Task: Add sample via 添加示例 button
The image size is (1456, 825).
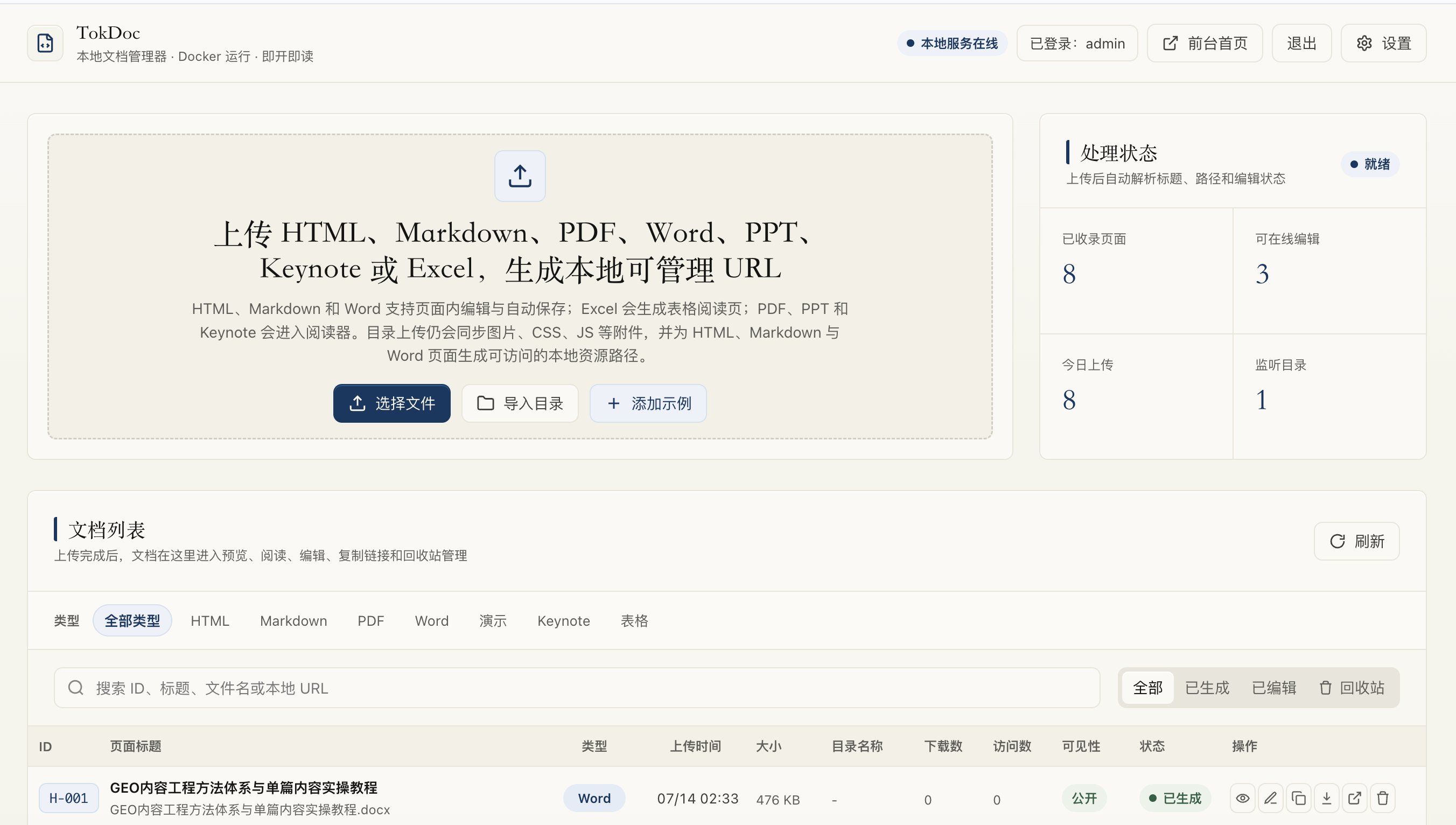Action: [x=648, y=403]
